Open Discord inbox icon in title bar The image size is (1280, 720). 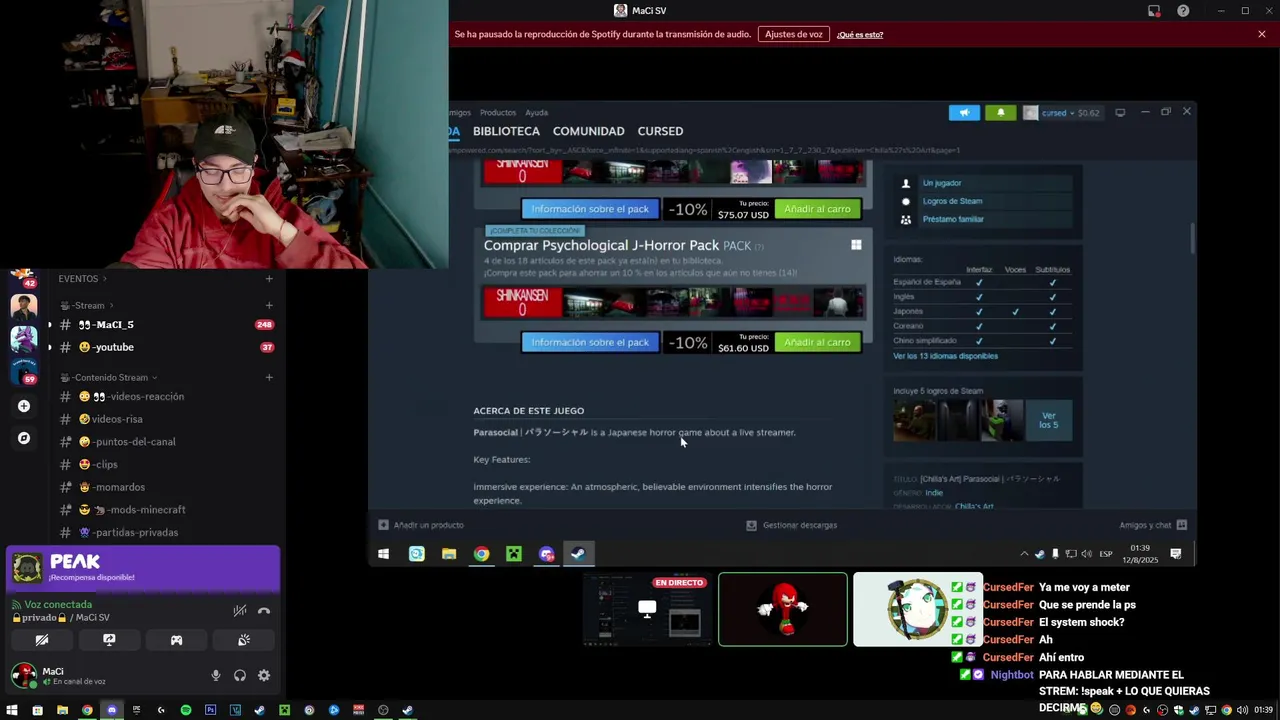tap(1154, 11)
